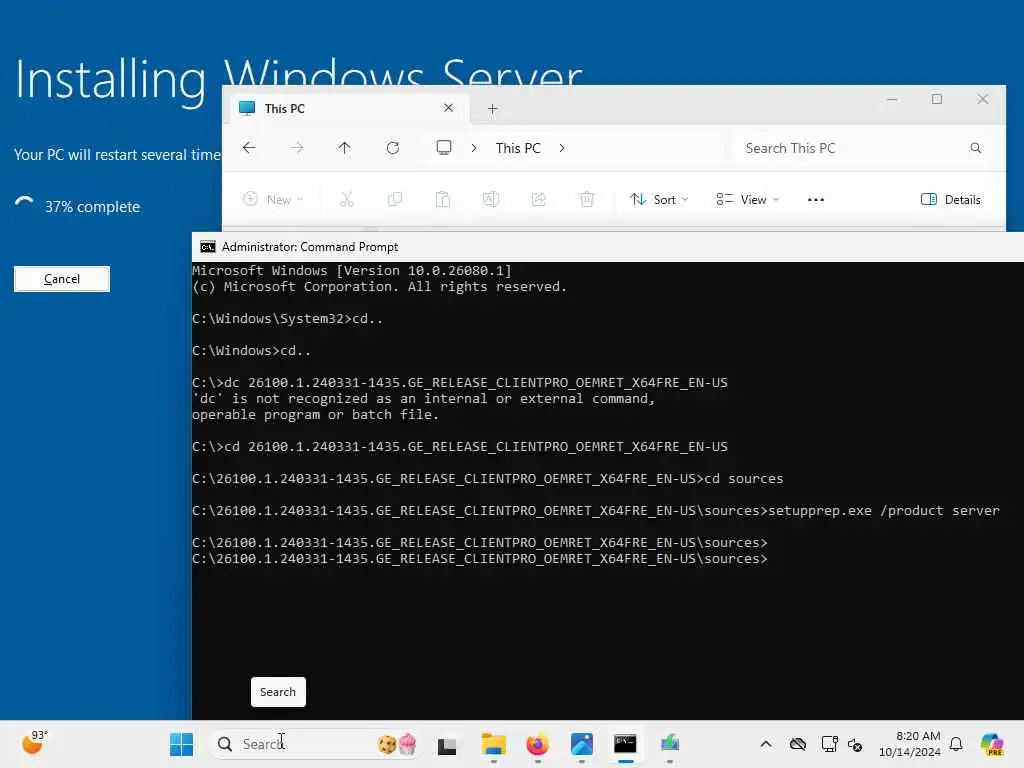Image resolution: width=1024 pixels, height=768 pixels.
Task: Click the Rename icon
Action: tap(490, 199)
